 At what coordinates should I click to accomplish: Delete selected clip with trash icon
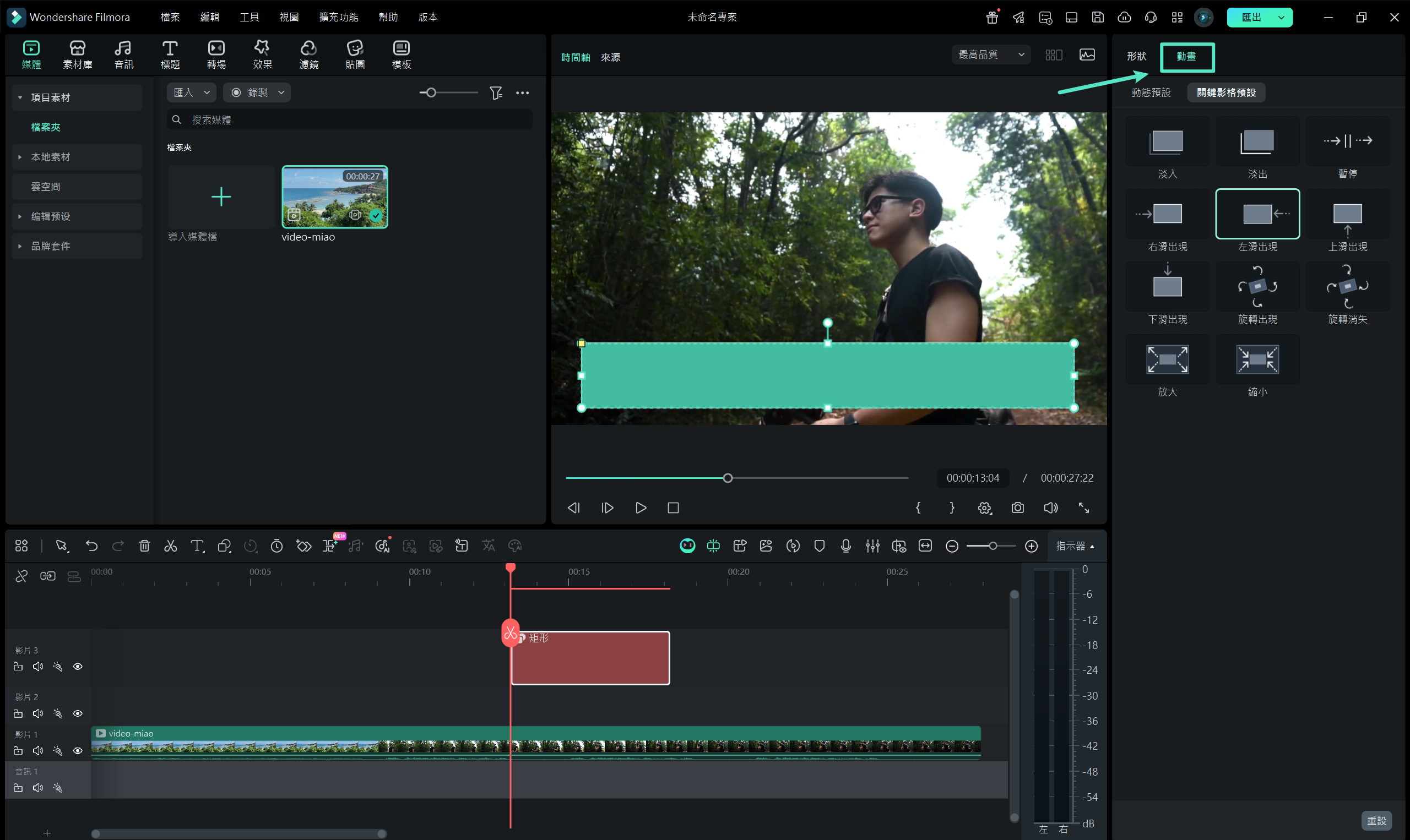[144, 546]
